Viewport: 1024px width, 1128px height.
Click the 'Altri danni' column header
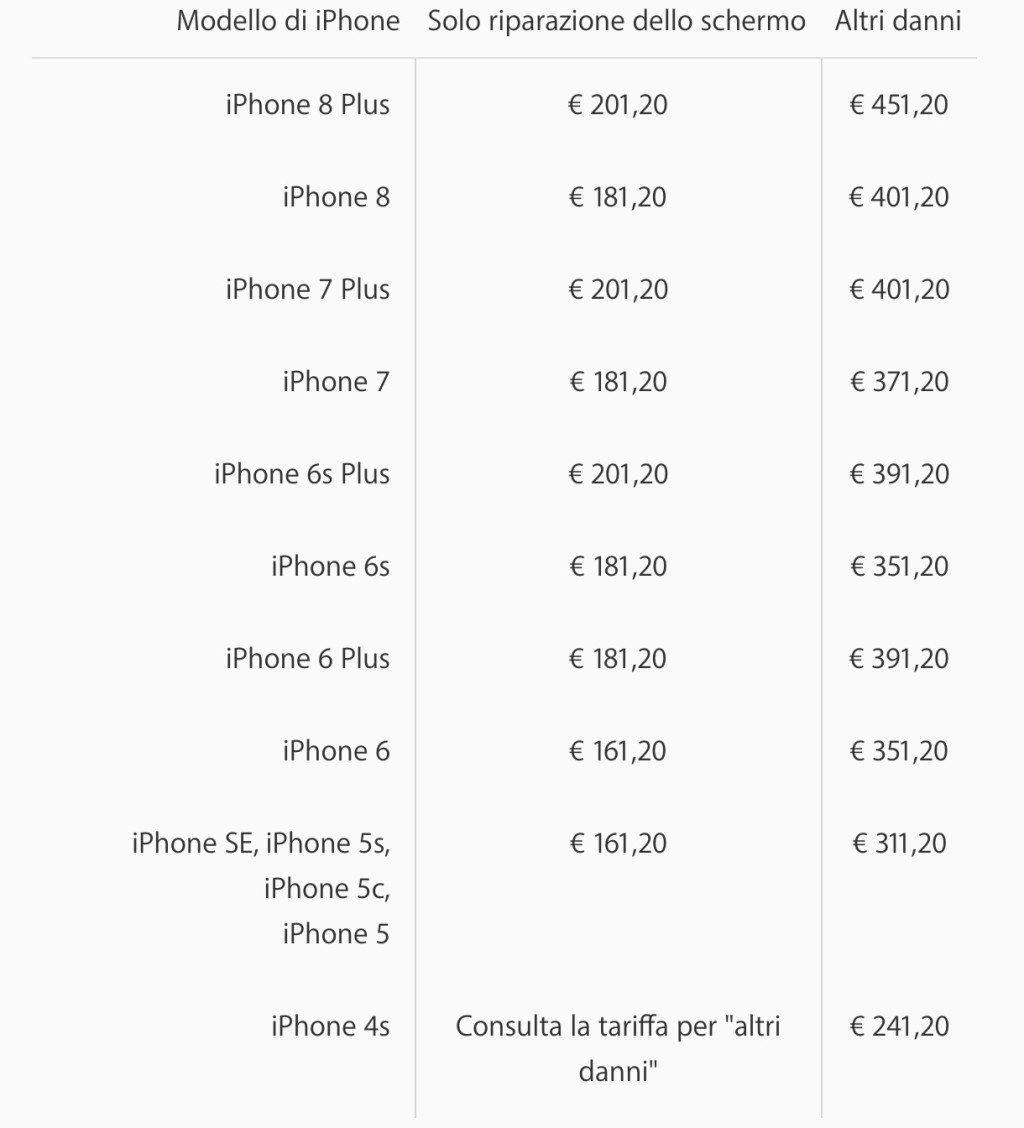898,22
